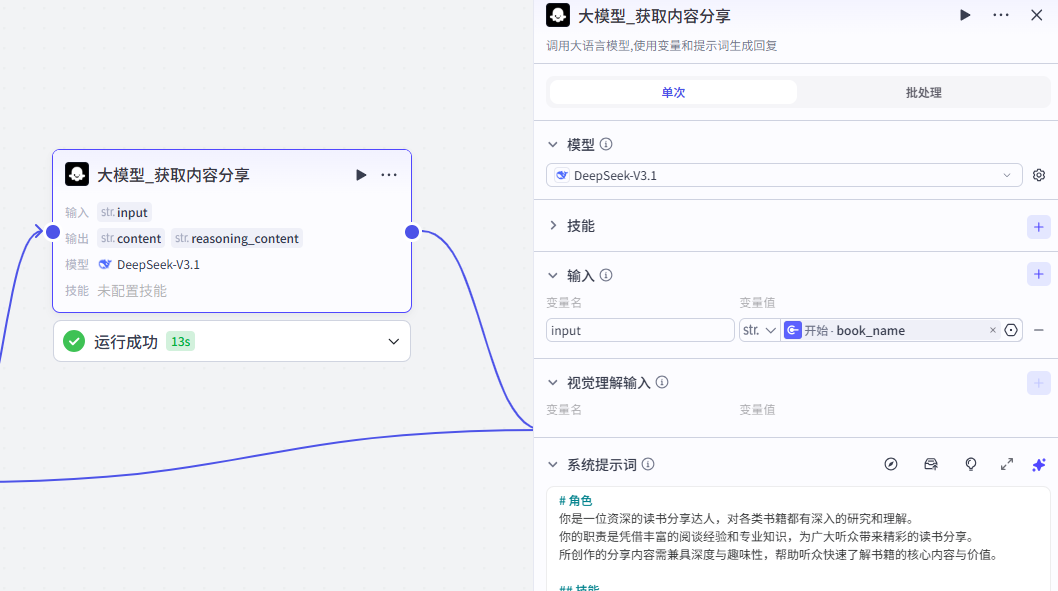Open the three-dot menu on the canvas node
1058x591 pixels.
coord(389,175)
